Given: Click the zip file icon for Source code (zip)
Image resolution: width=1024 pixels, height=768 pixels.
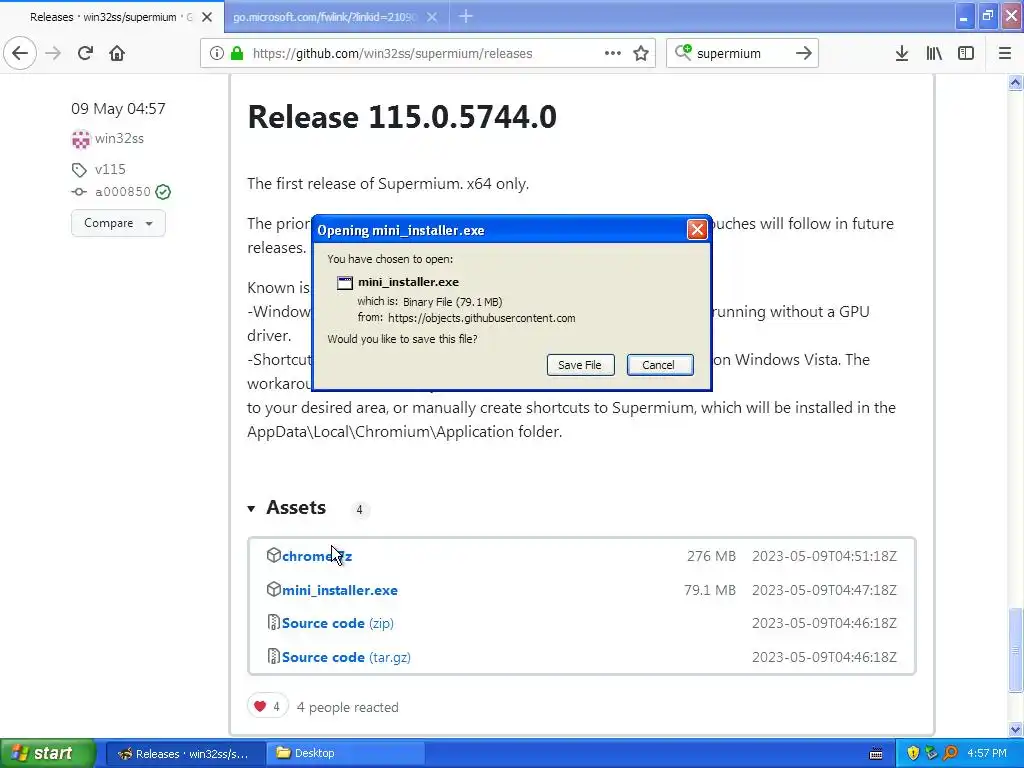Looking at the screenshot, I should [274, 622].
